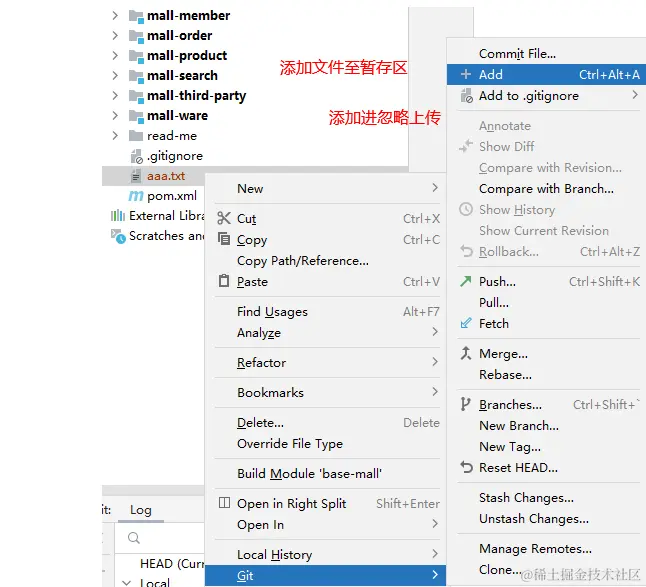Click the Copy pages icon
Viewport: 646px width, 587px height.
click(x=224, y=239)
